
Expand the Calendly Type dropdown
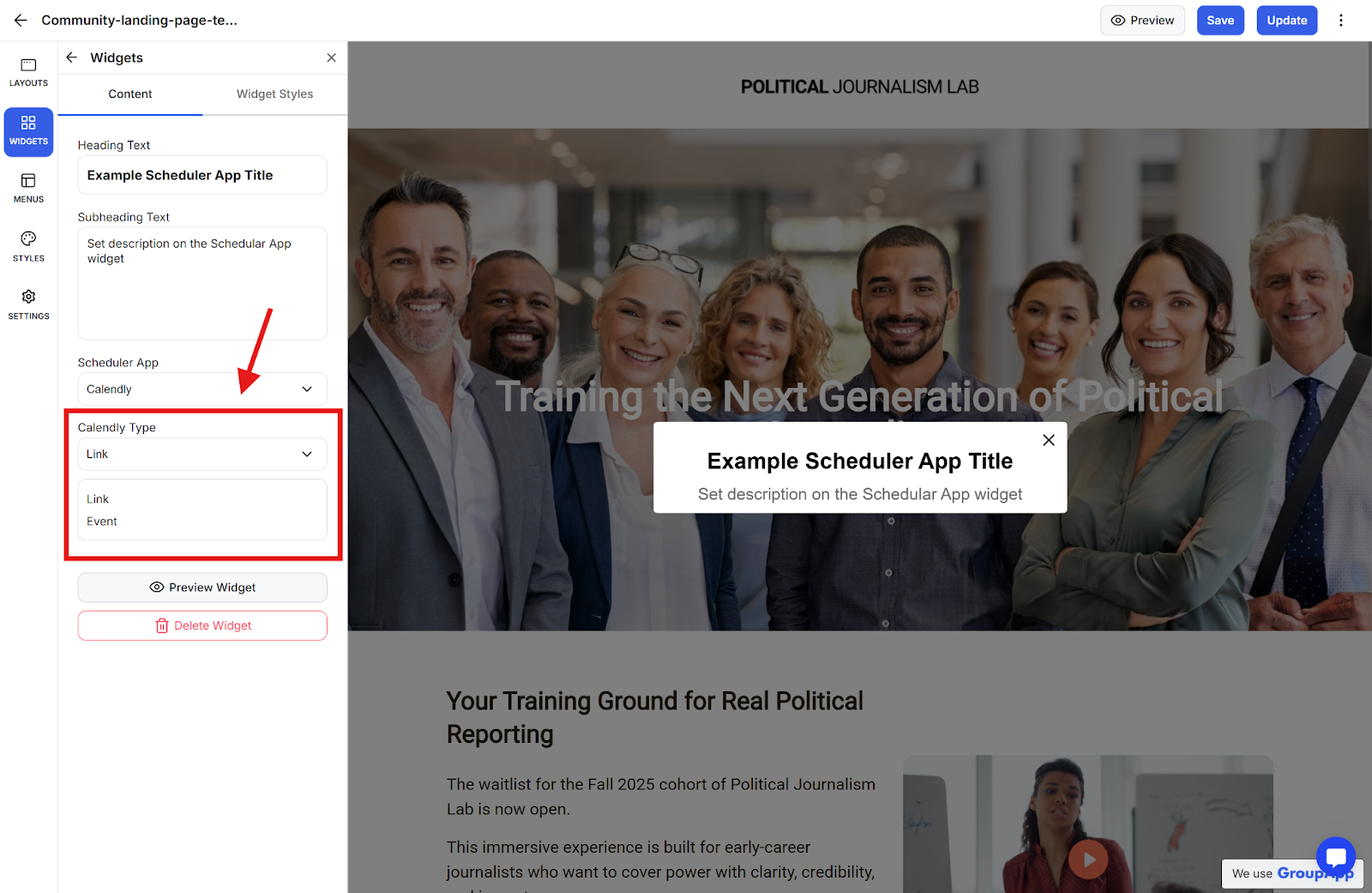202,454
